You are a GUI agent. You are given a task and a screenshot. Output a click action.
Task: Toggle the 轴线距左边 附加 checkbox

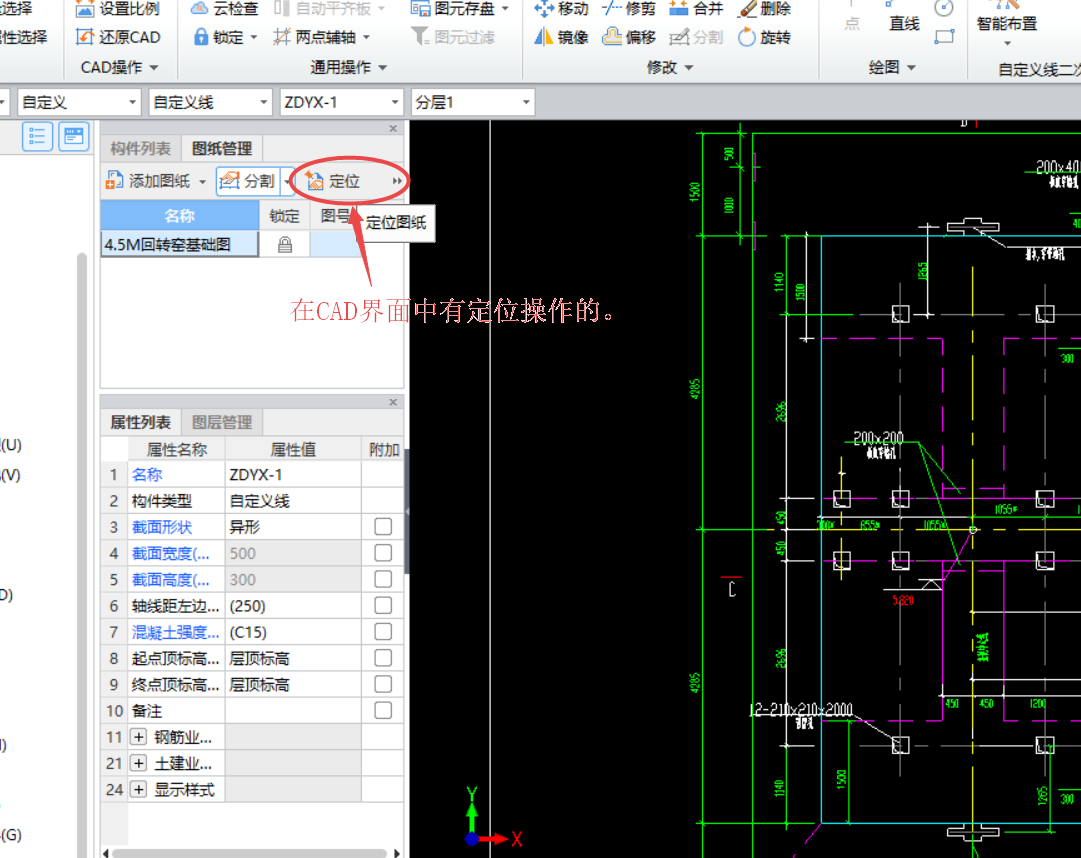383,605
